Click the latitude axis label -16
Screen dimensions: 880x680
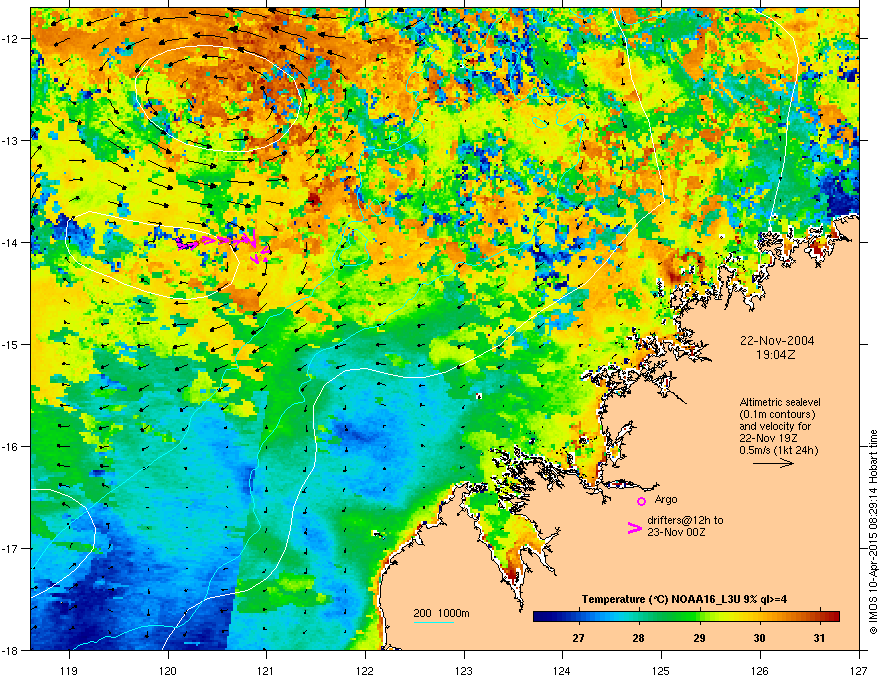[11, 447]
